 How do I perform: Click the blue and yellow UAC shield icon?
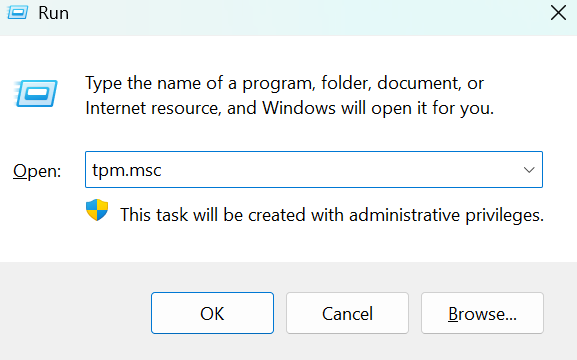97,210
